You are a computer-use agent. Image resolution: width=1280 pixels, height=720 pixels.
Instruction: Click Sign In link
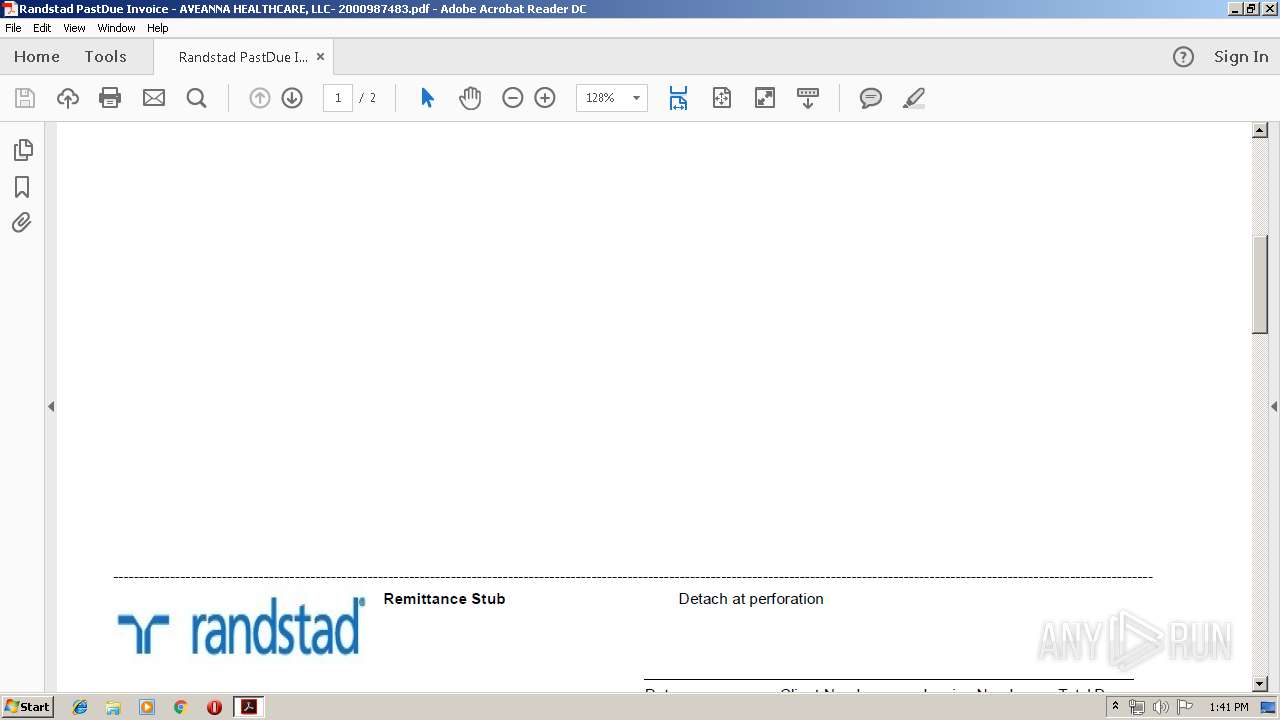[x=1241, y=57]
